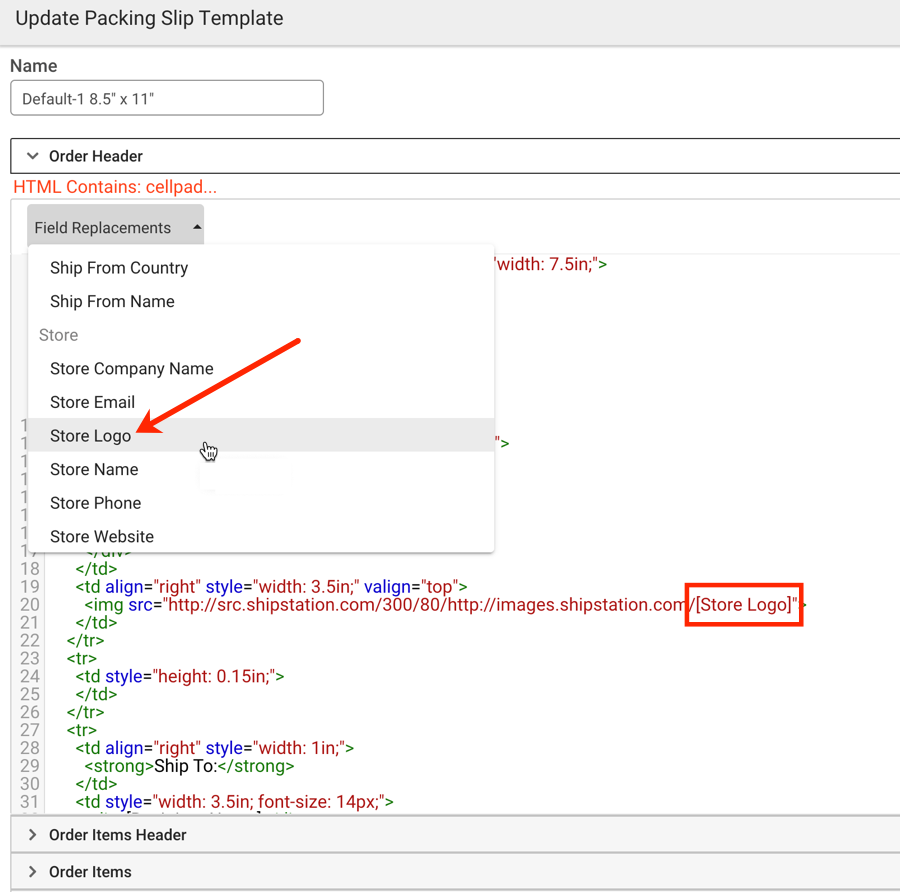Click code line 19 td align right
900x892 pixels.
click(x=271, y=587)
